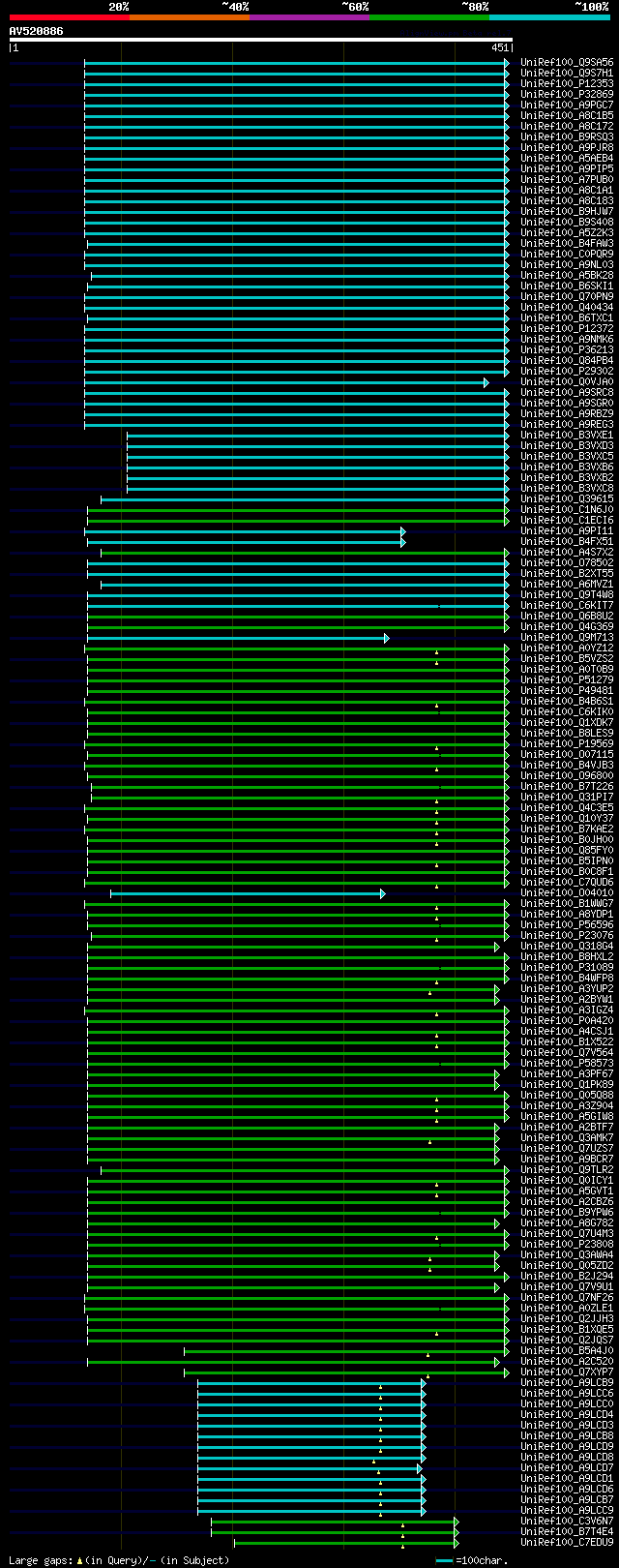The image size is (619, 1568).
Task: Click the UniRef100_Q39615 label
Action: (567, 498)
